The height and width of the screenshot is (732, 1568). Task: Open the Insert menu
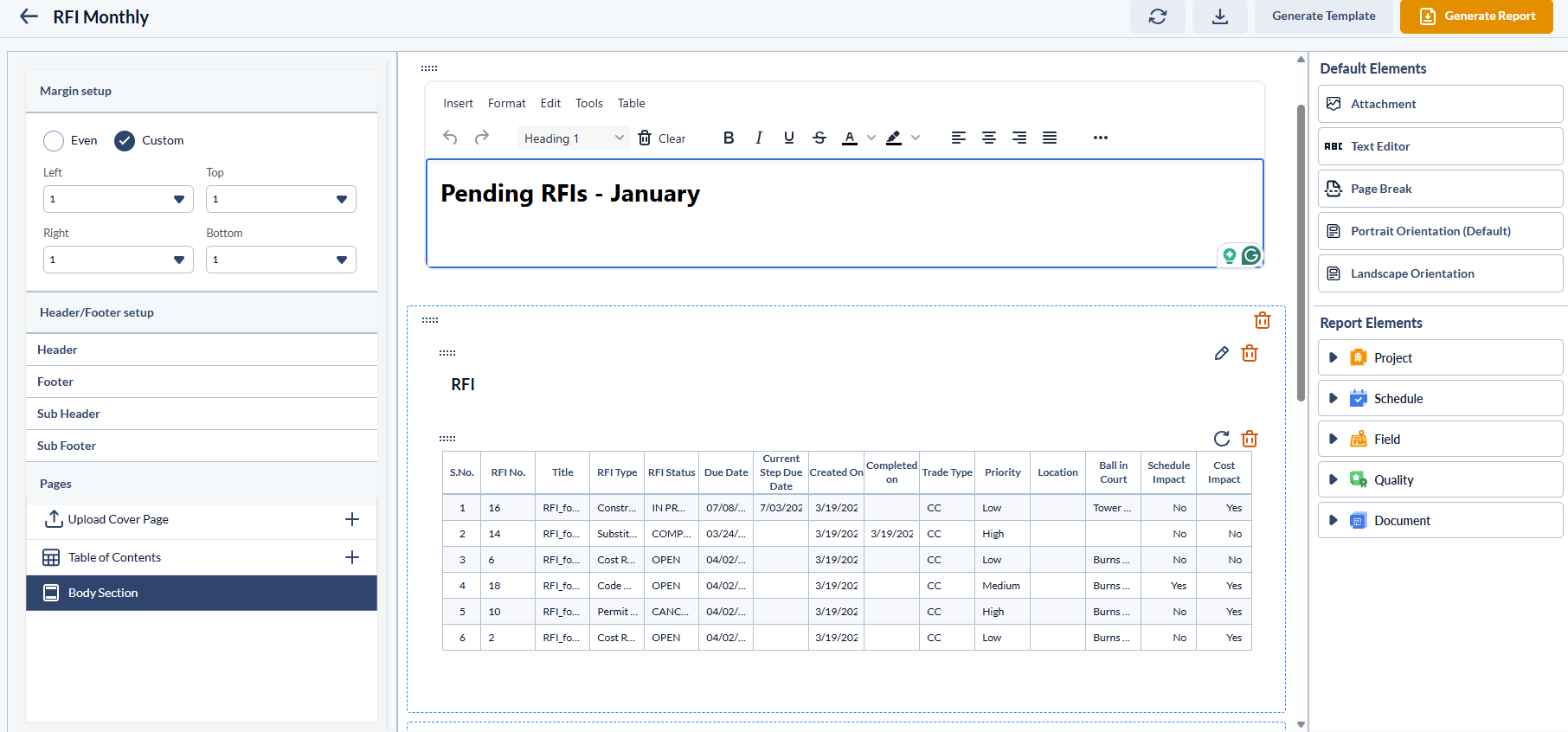click(458, 103)
